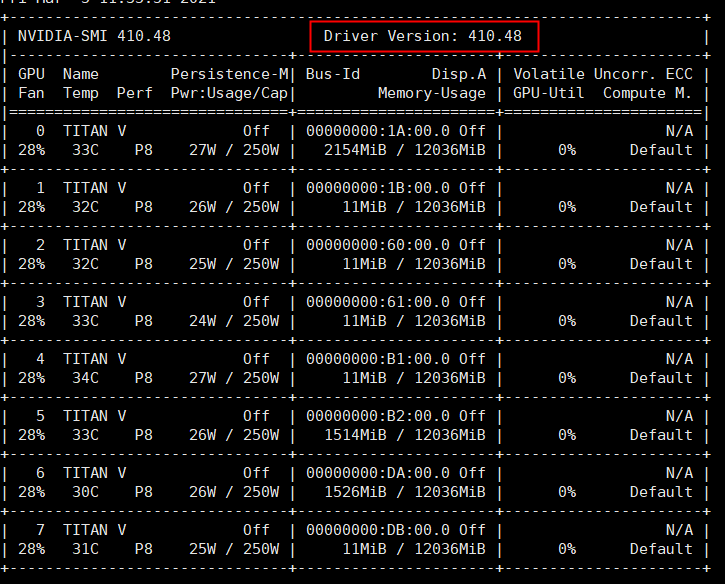The height and width of the screenshot is (584, 725).
Task: Click temperature value 30C
Action: click(86, 492)
